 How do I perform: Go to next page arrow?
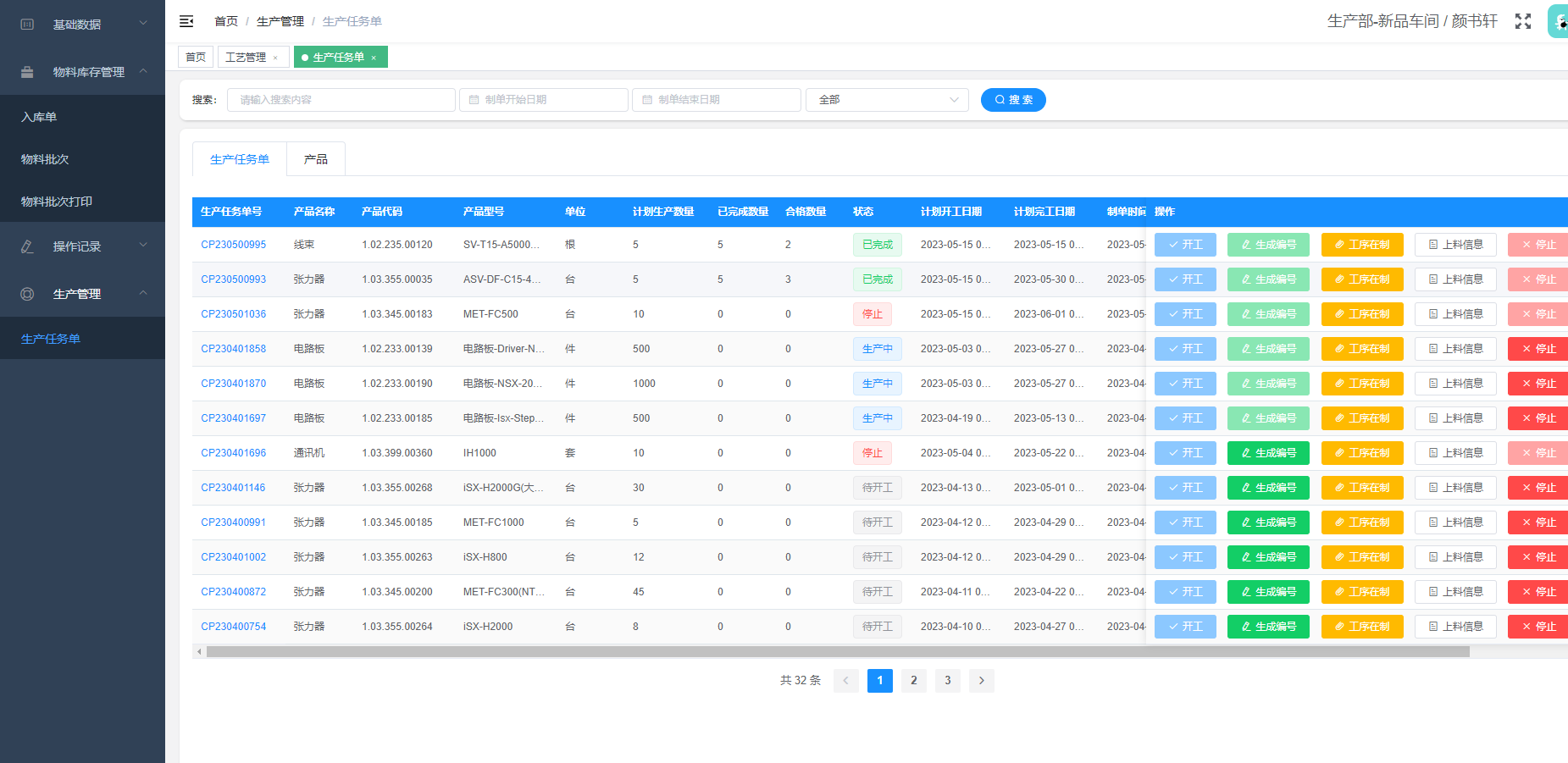pos(982,681)
